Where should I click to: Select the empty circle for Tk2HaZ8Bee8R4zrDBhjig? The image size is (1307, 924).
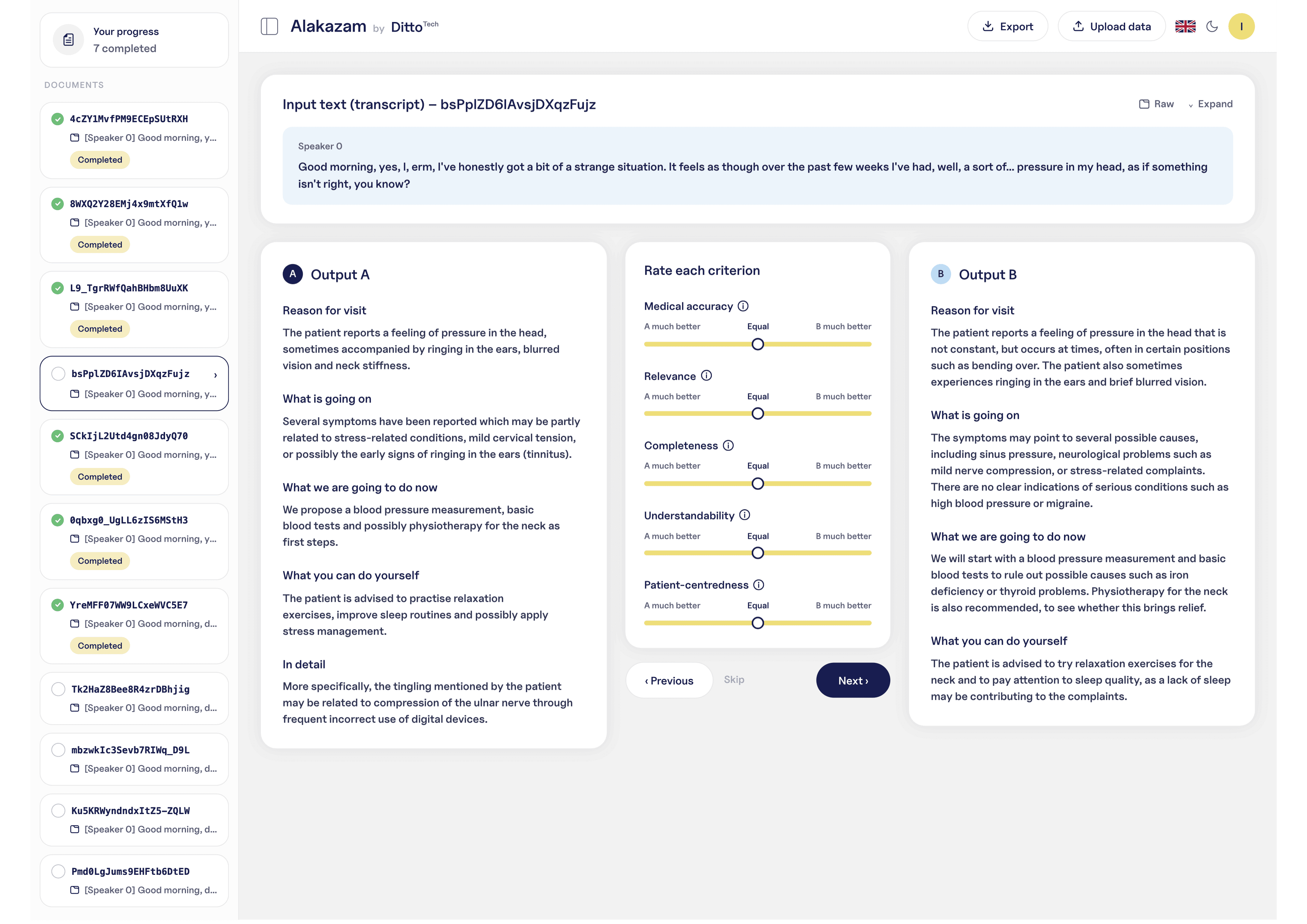click(x=58, y=689)
